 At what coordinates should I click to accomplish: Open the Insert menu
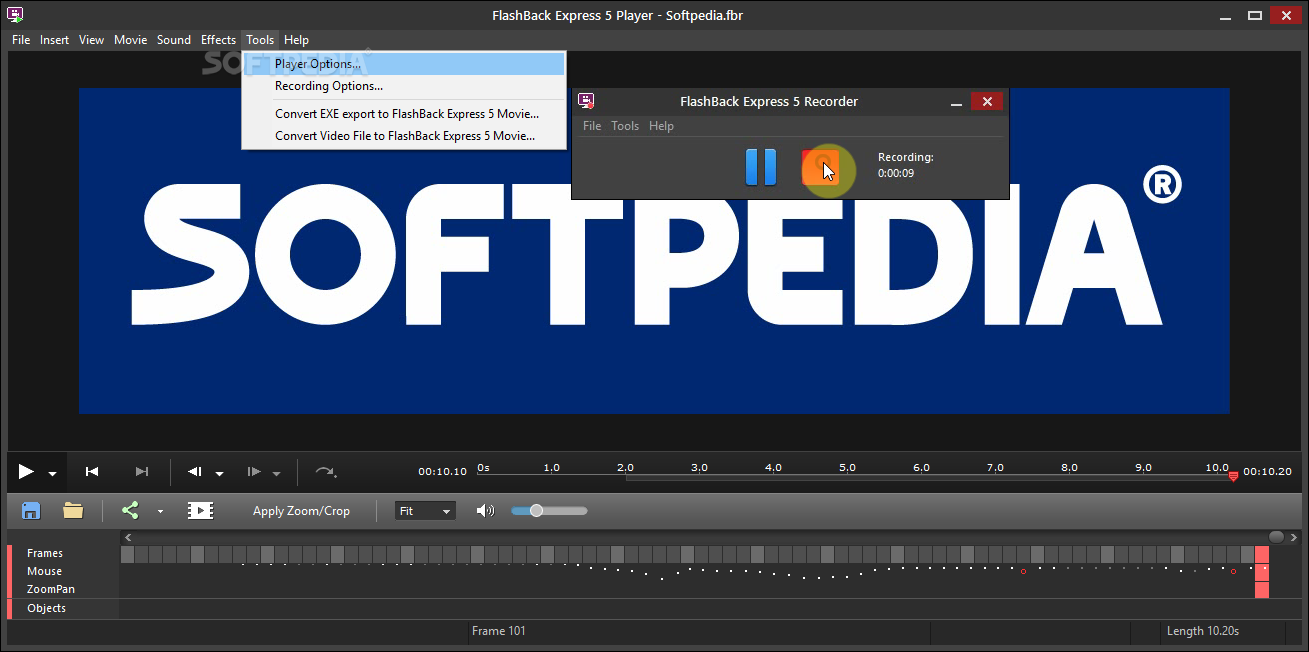pyautogui.click(x=54, y=40)
